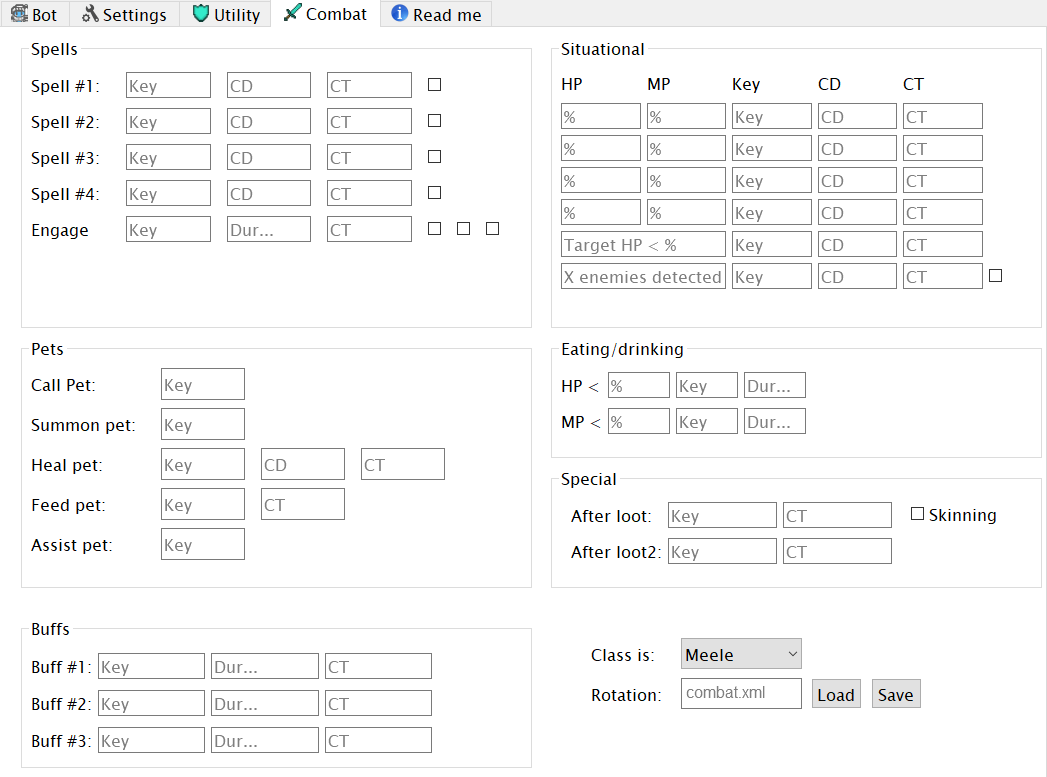Image resolution: width=1047 pixels, height=777 pixels.
Task: Click the Feed pet CT field
Action: [302, 504]
